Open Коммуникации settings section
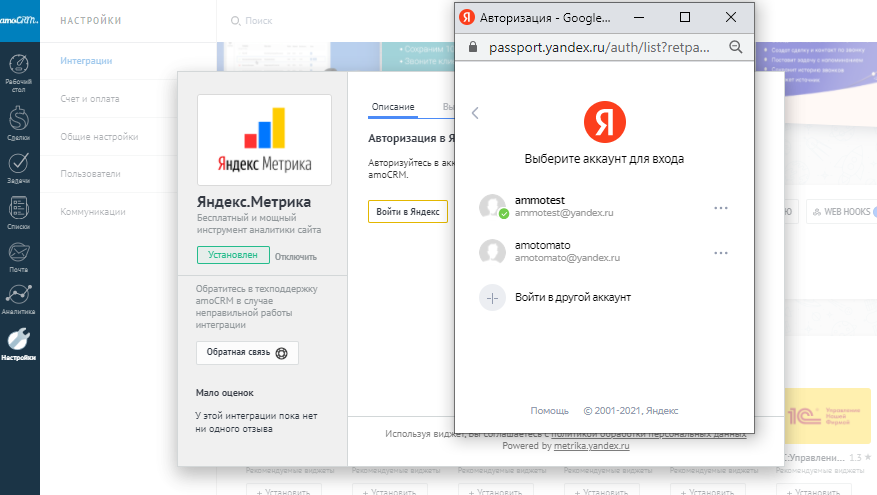 93,212
